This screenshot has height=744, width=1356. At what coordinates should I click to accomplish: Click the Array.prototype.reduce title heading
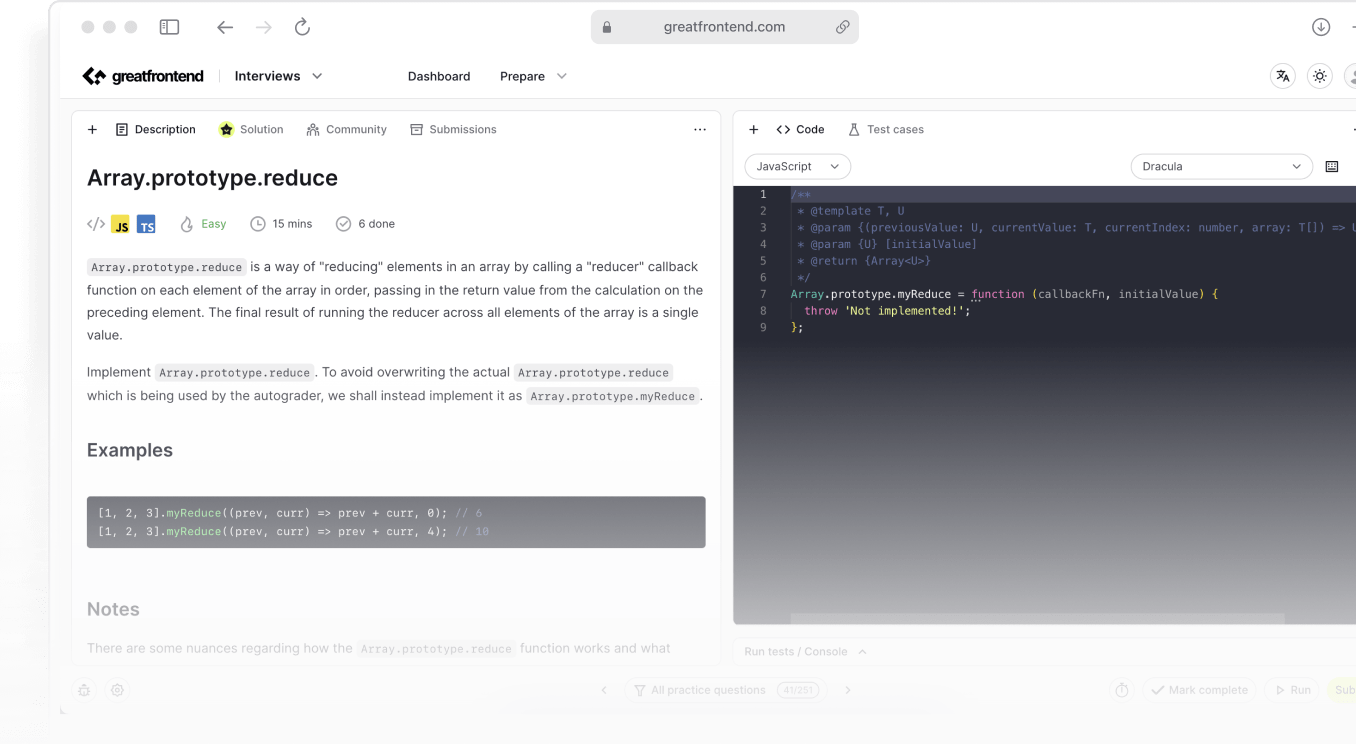(212, 178)
